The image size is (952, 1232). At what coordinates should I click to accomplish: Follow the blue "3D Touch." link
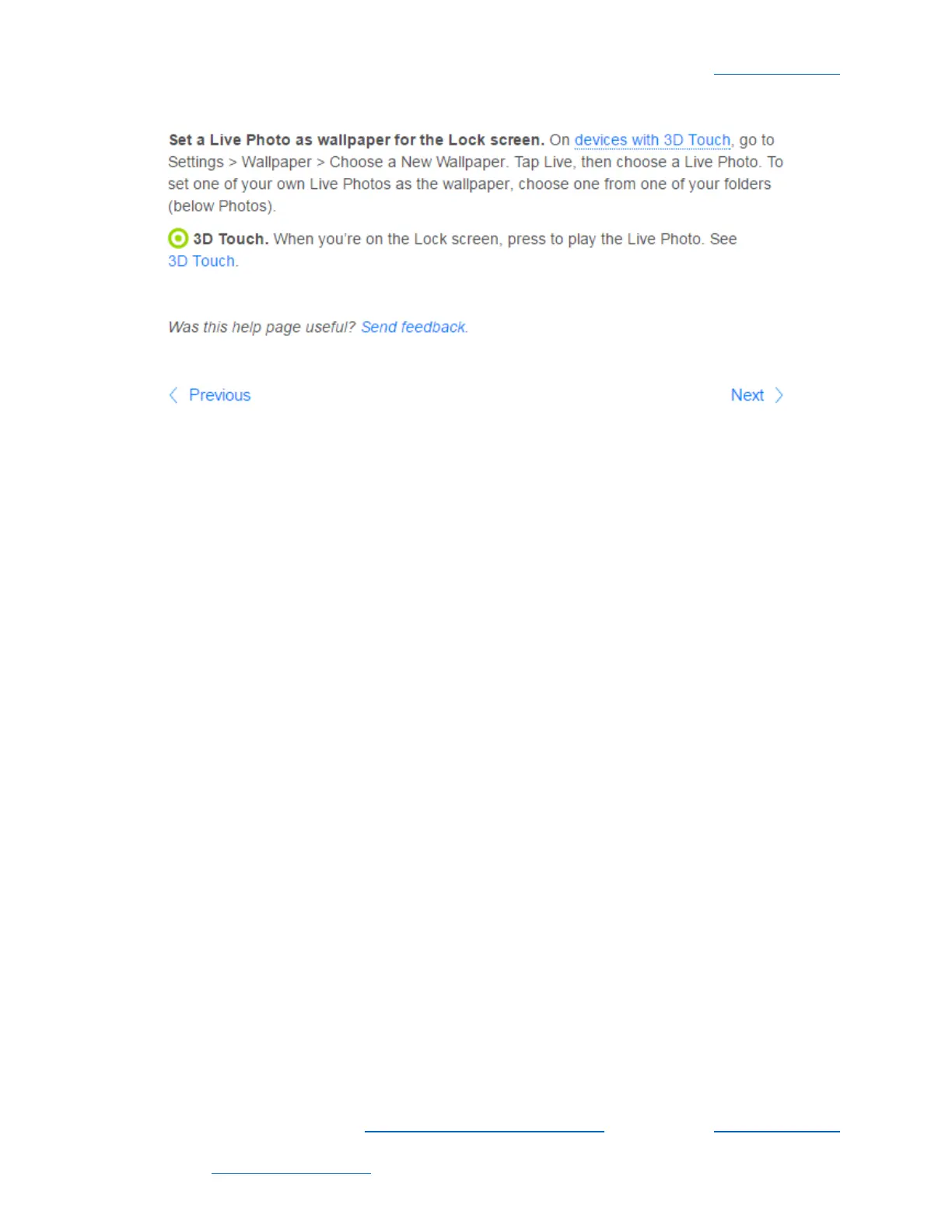[202, 261]
